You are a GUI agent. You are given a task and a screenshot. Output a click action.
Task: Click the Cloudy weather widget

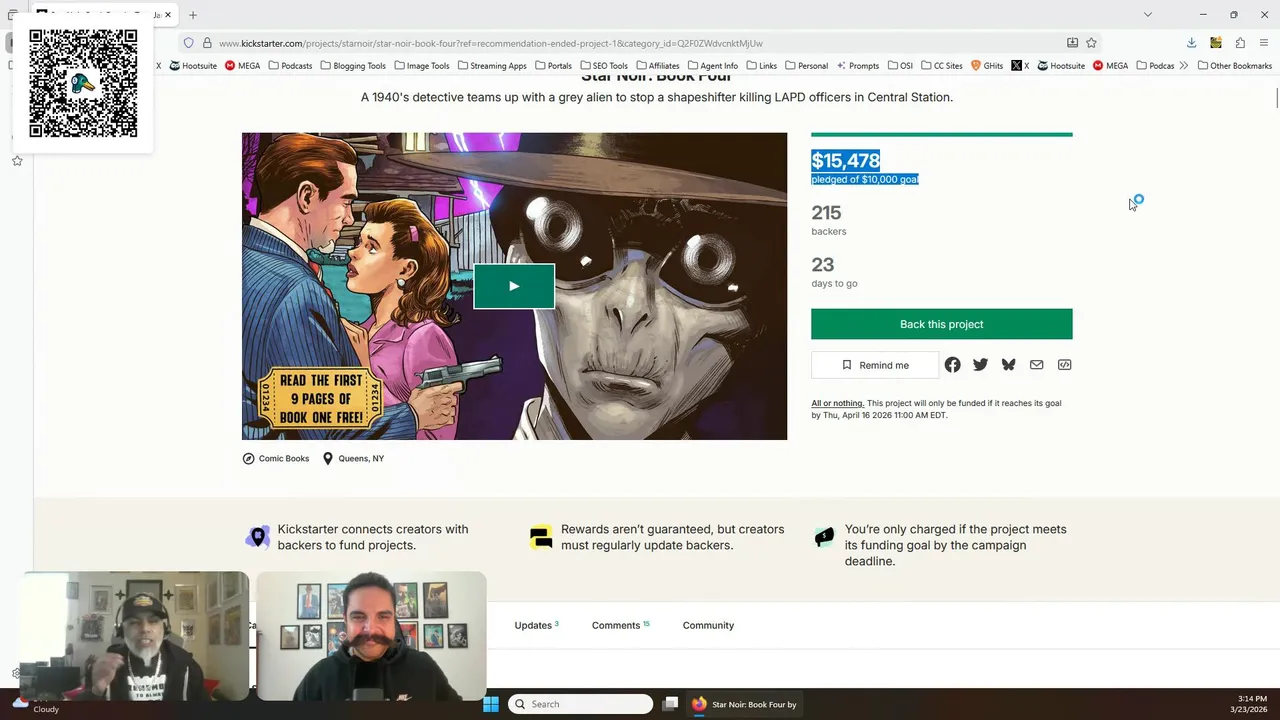click(35, 704)
